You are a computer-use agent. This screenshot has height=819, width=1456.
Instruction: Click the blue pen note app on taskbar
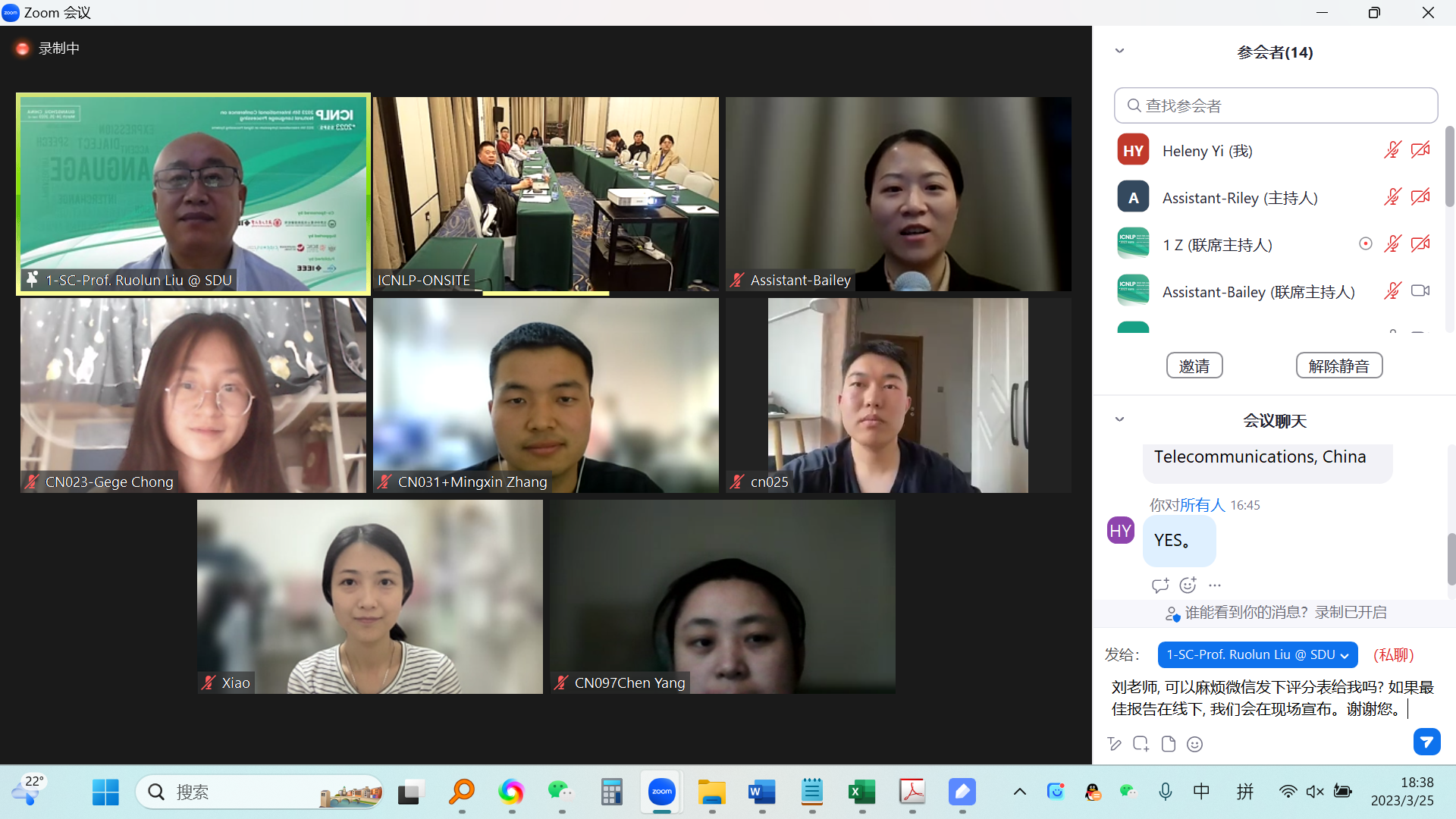(962, 792)
